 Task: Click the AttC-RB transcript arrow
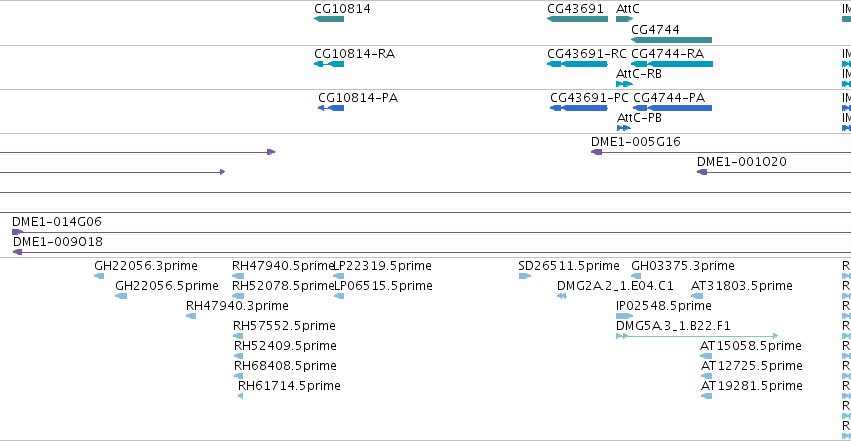click(x=625, y=84)
